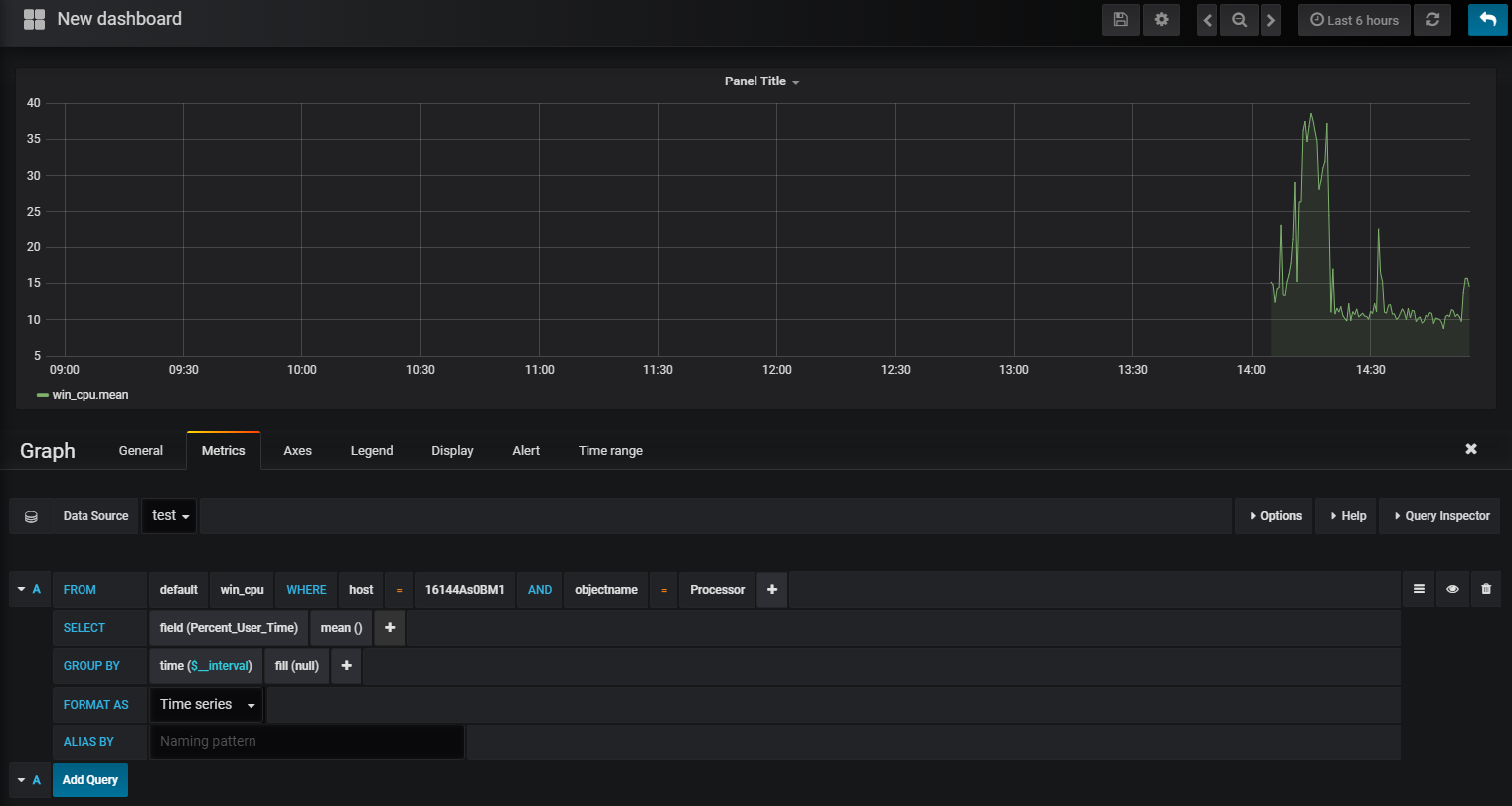Open dashboard settings gear icon
Screen dimensions: 1512x806
[1161, 20]
